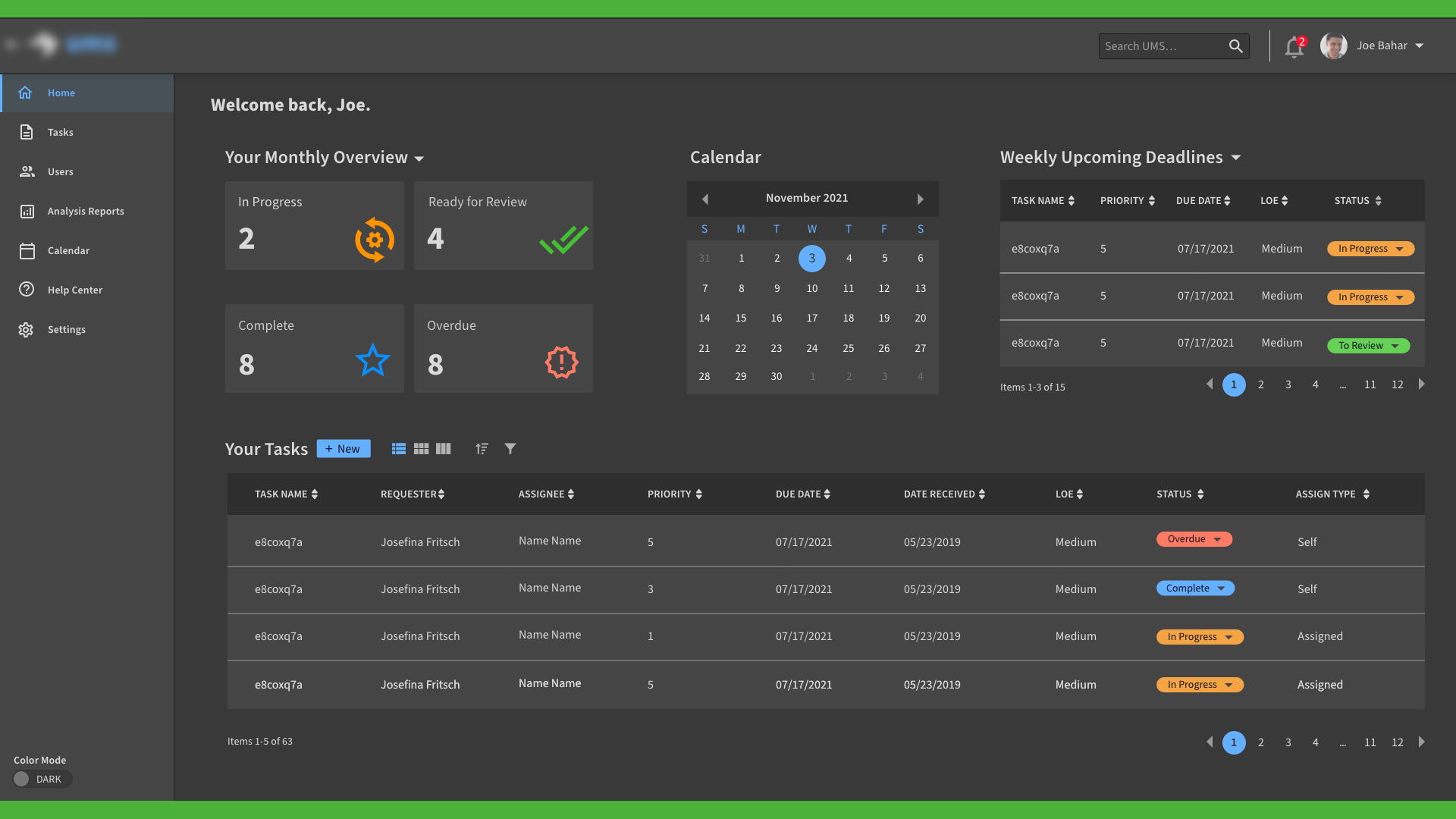Click the sort icon beside Your Tasks
Image resolution: width=1456 pixels, height=819 pixels.
pos(482,449)
